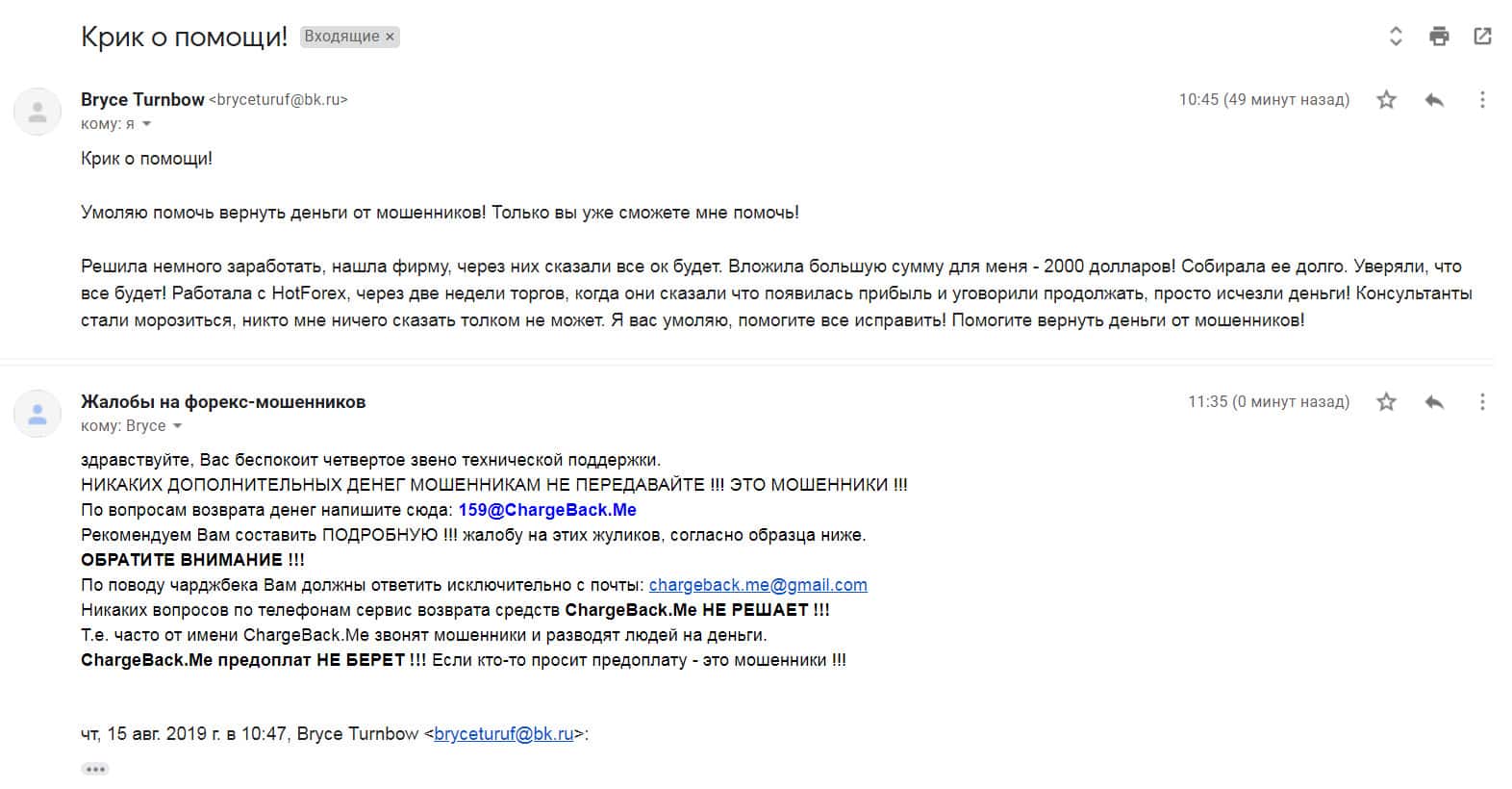Star the reply sent at 11:35
1512x789 pixels.
tap(1386, 401)
